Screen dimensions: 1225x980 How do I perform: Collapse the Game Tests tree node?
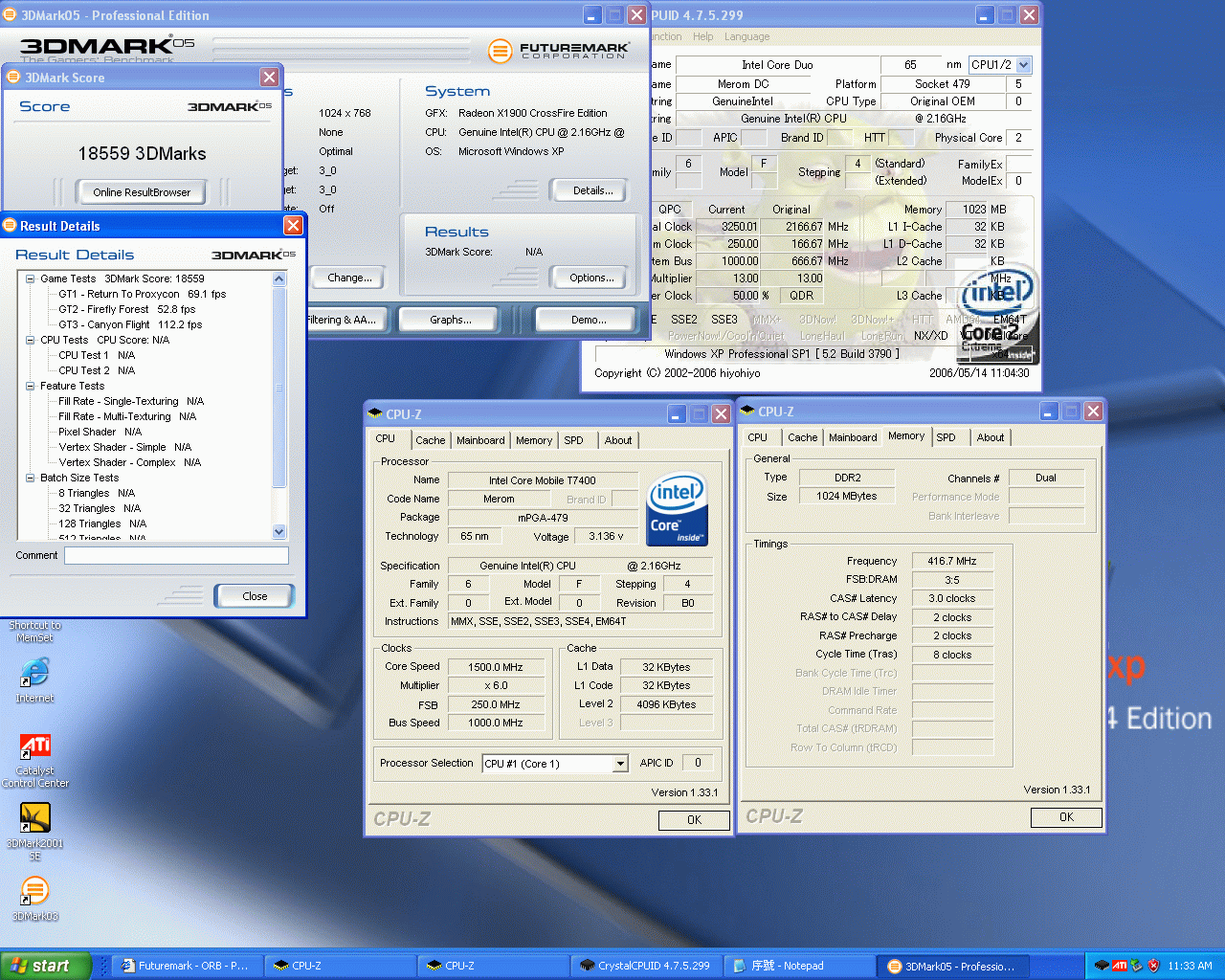31,278
